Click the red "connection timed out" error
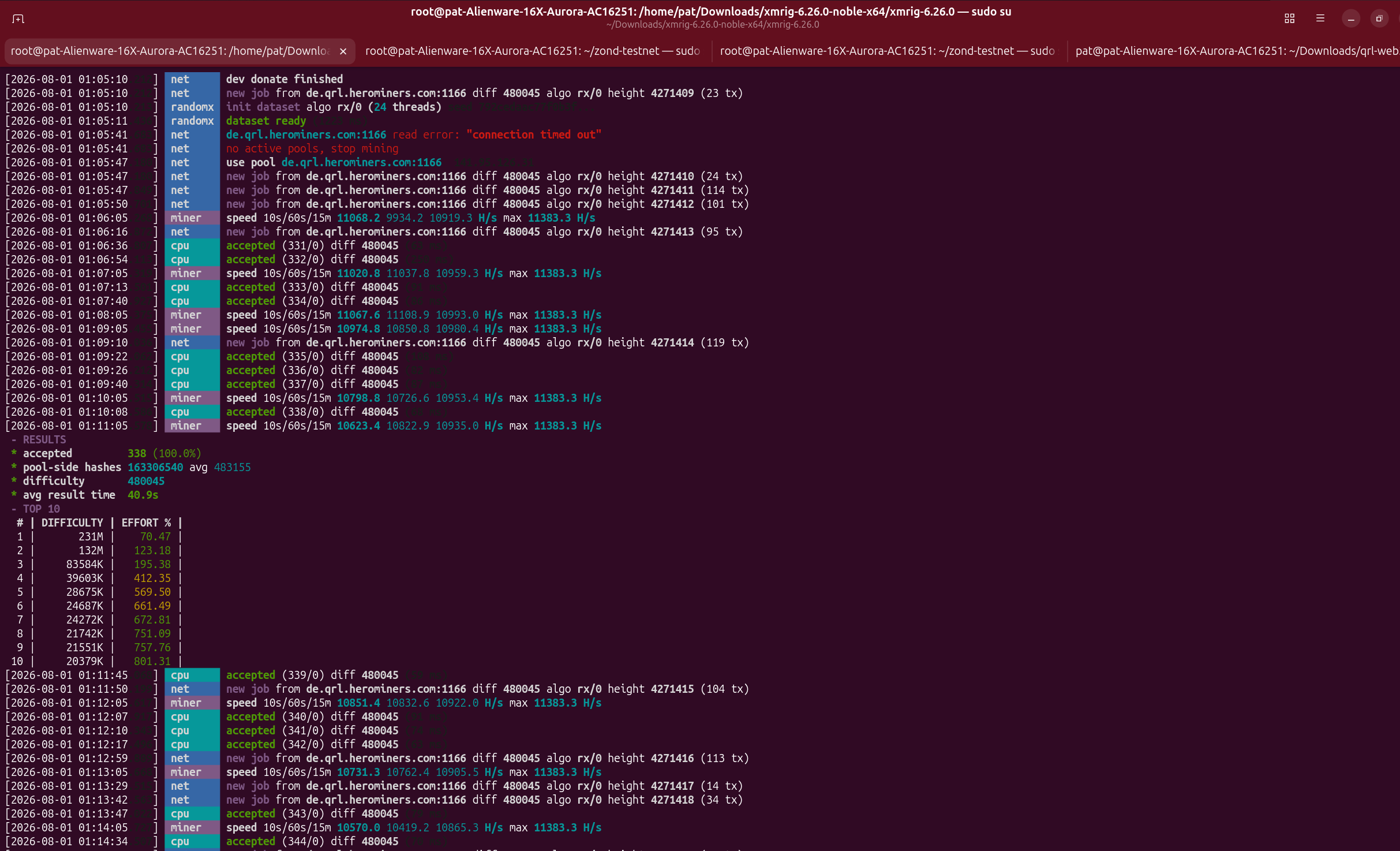1400x851 pixels. [x=534, y=135]
